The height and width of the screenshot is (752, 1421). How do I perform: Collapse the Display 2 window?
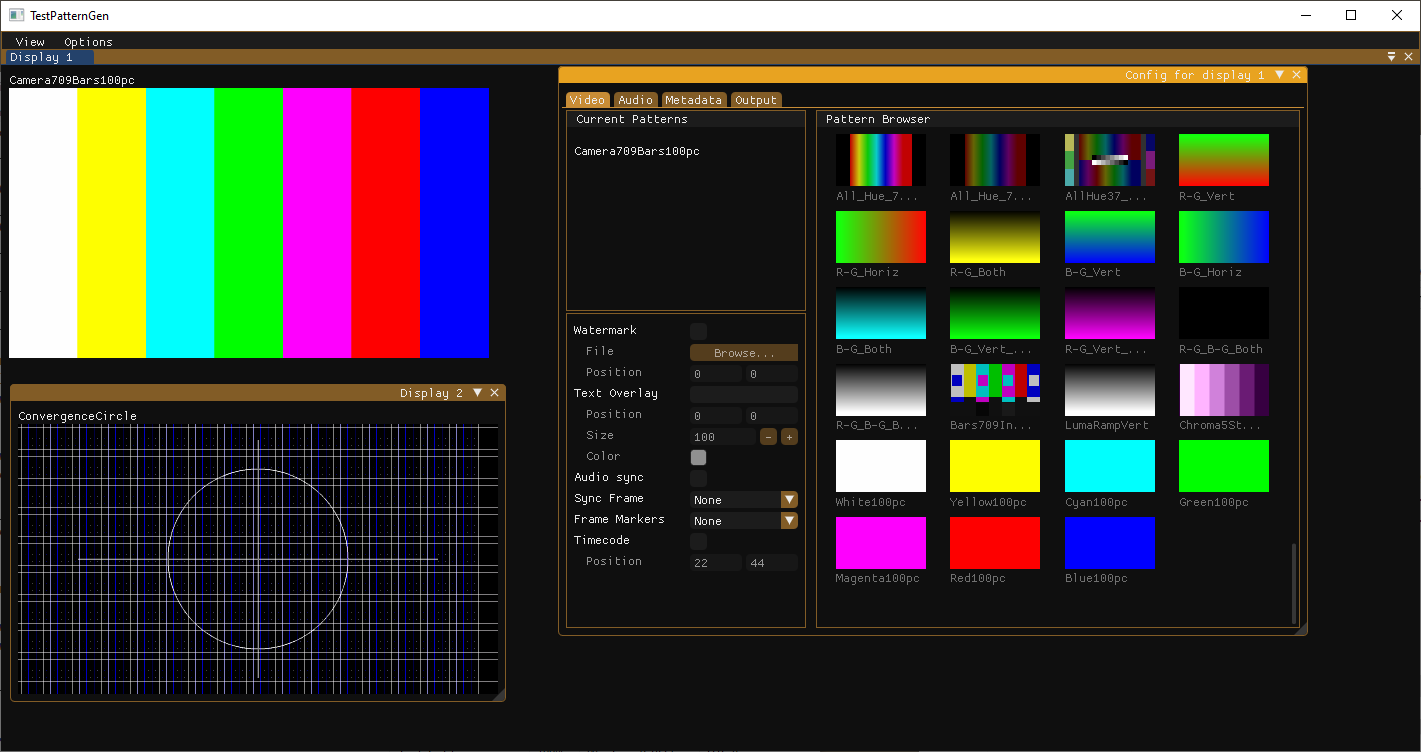pyautogui.click(x=477, y=393)
